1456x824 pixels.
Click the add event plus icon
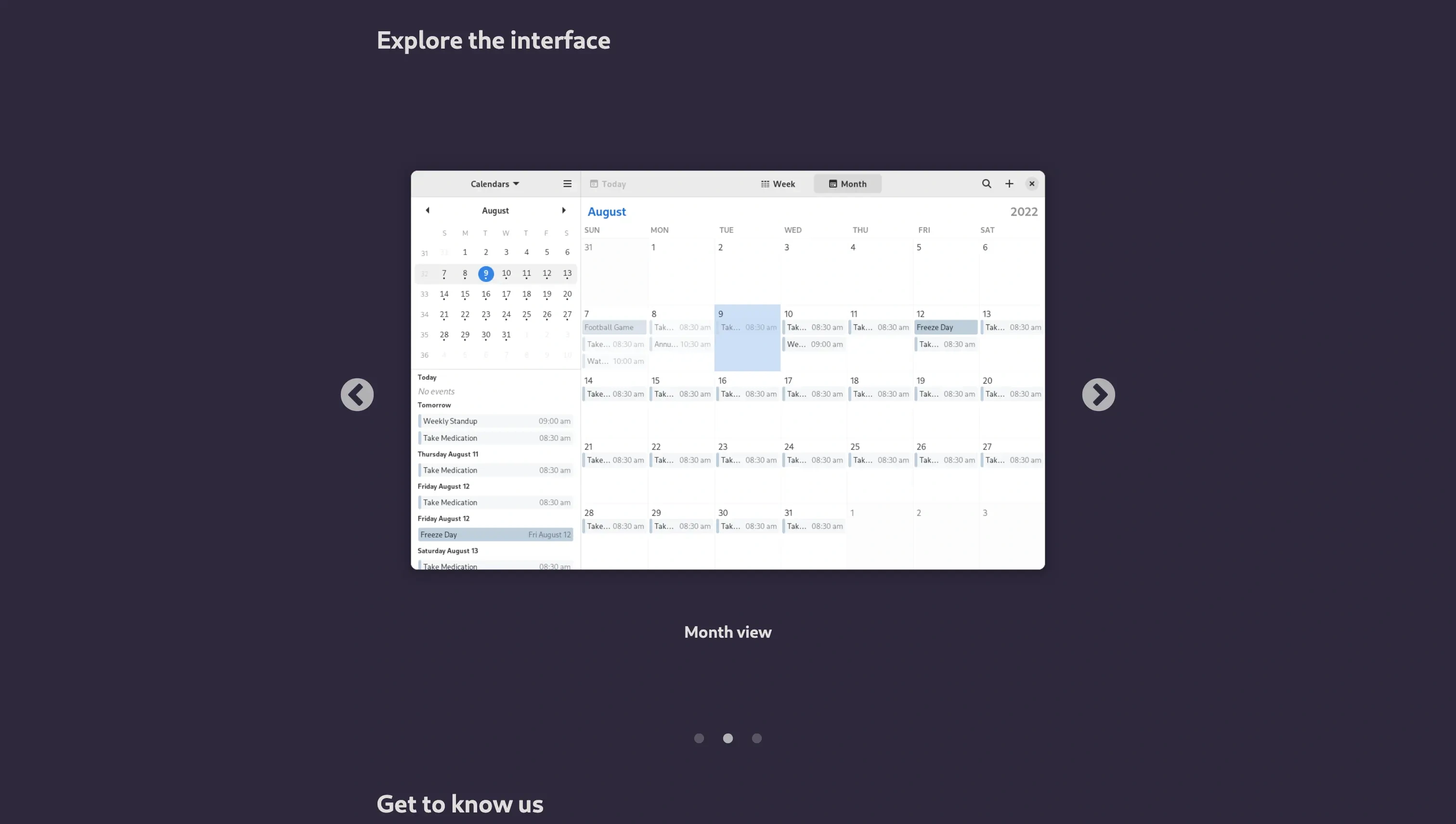click(x=1009, y=184)
